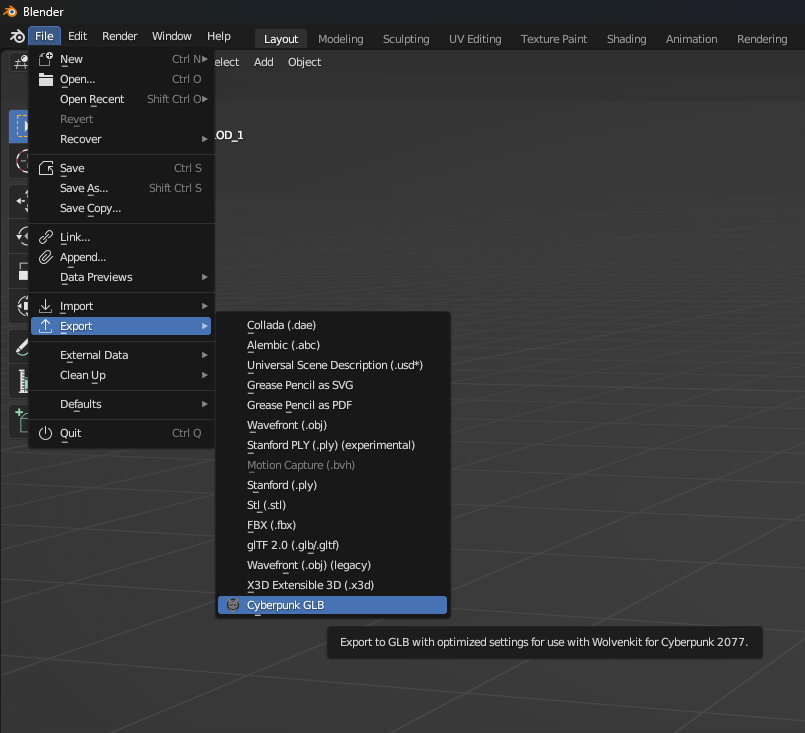Click the Cyberpunk GLB export icon

click(x=233, y=605)
